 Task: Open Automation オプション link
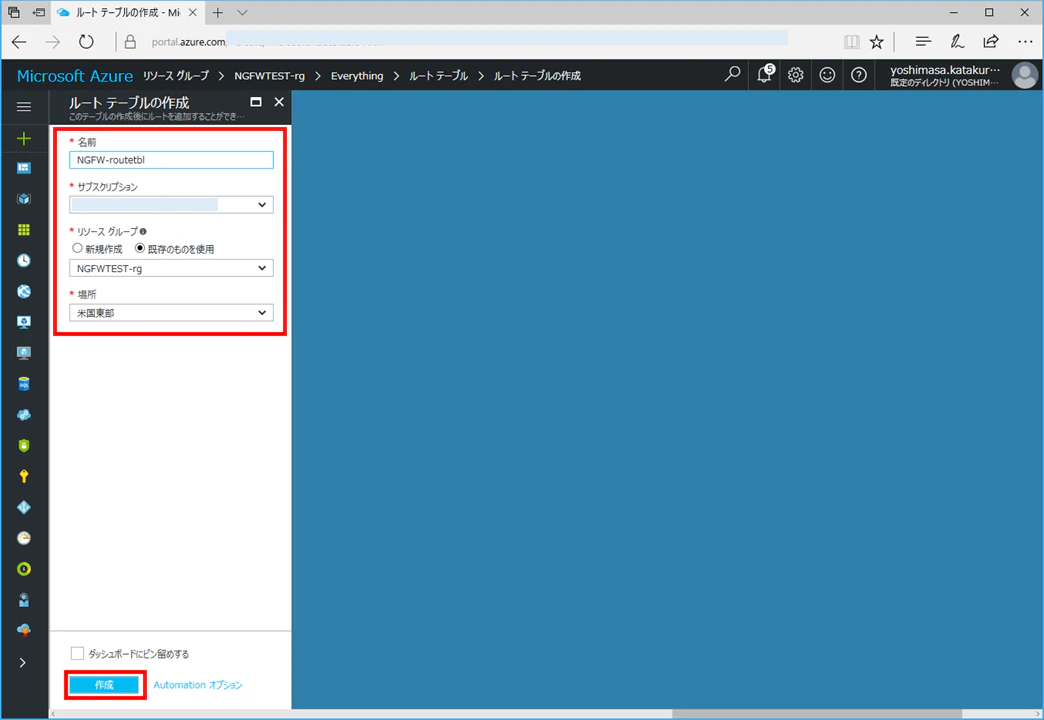tap(198, 685)
